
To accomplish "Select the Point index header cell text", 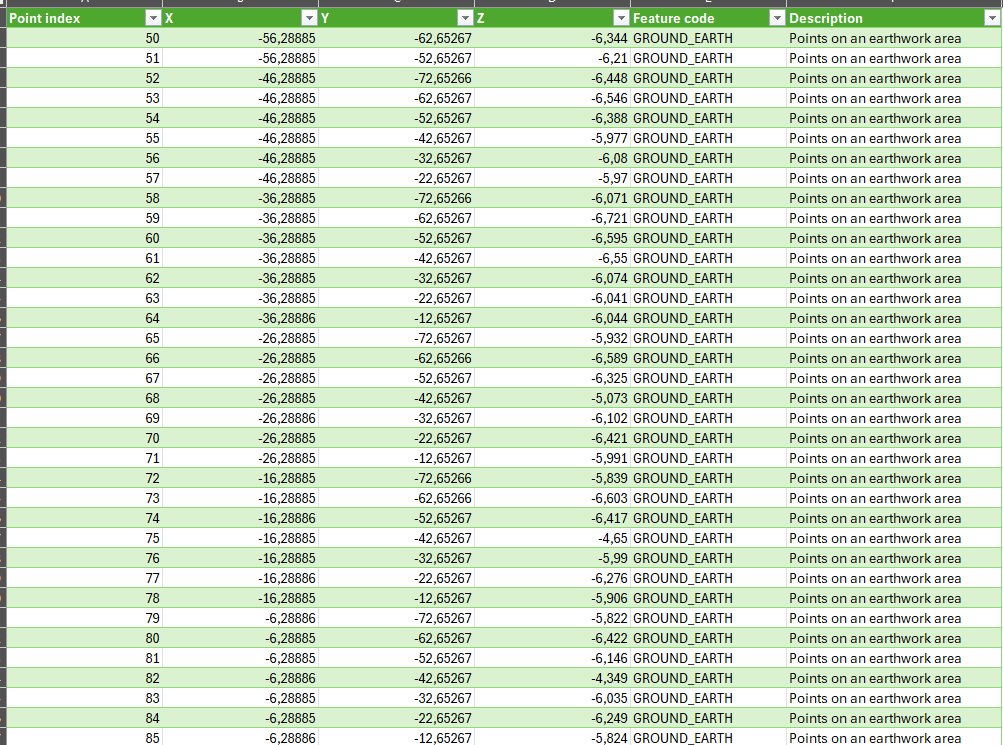I will click(45, 18).
